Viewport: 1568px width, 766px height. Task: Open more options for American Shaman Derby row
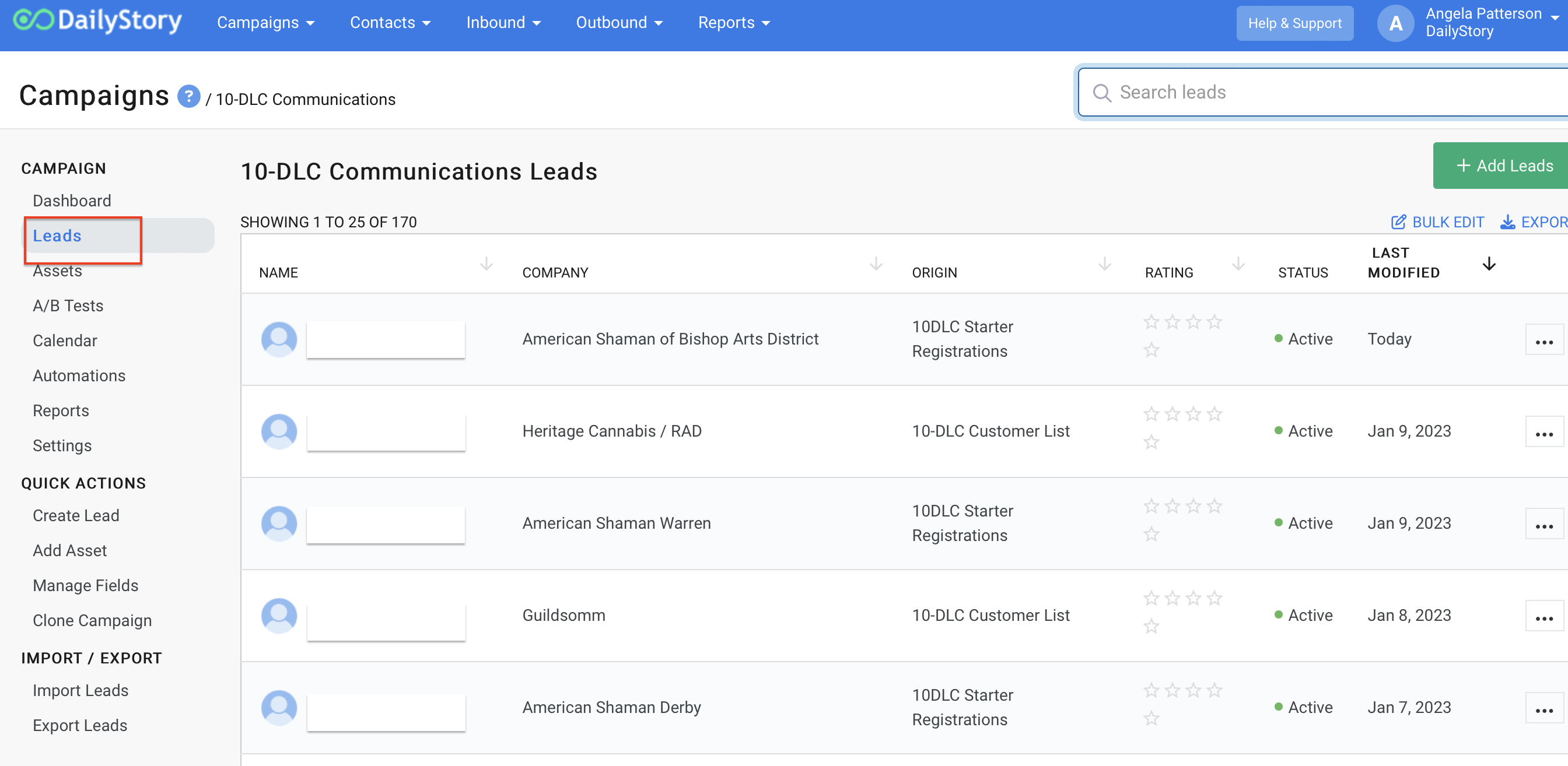1544,708
